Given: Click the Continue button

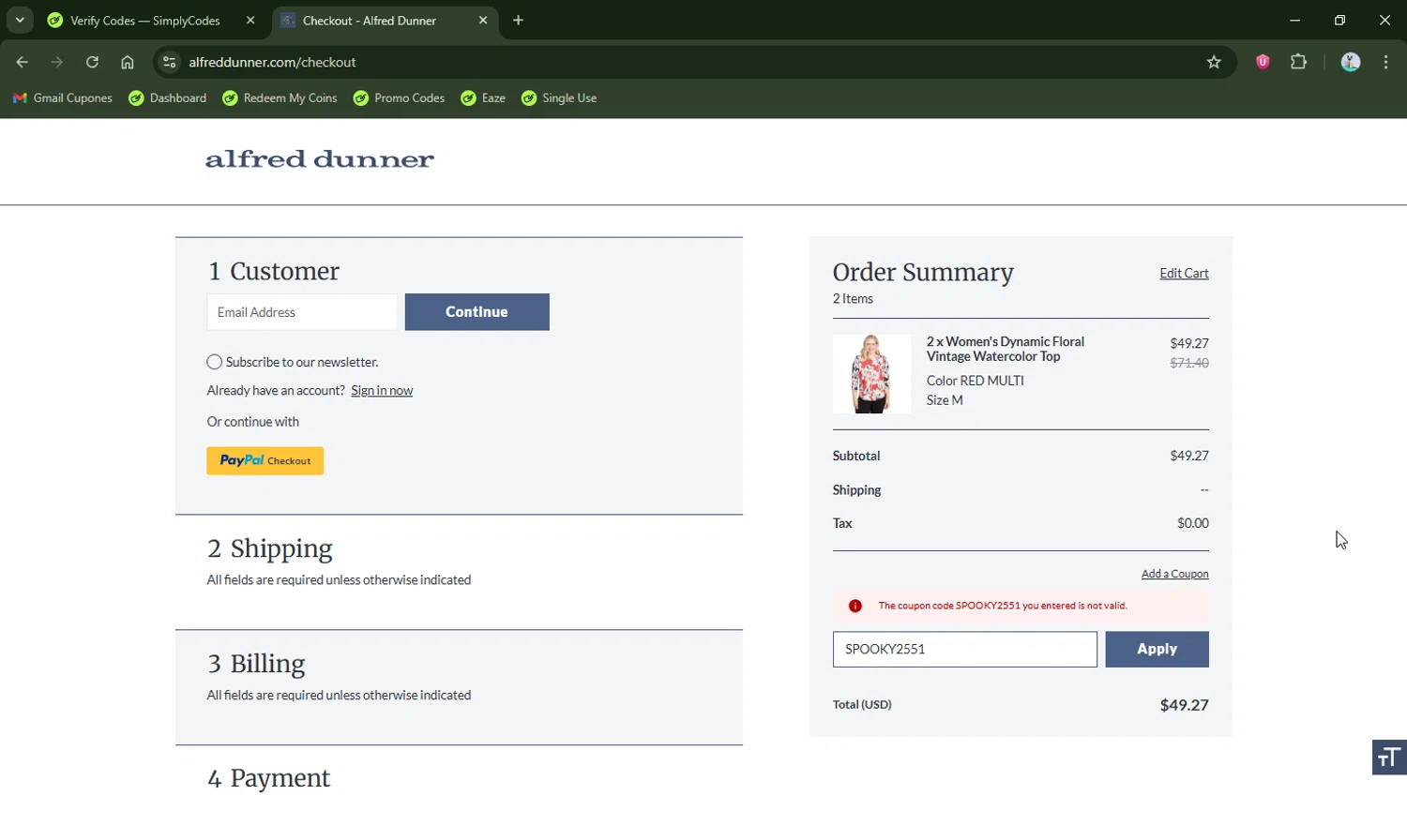Looking at the screenshot, I should coord(477,312).
